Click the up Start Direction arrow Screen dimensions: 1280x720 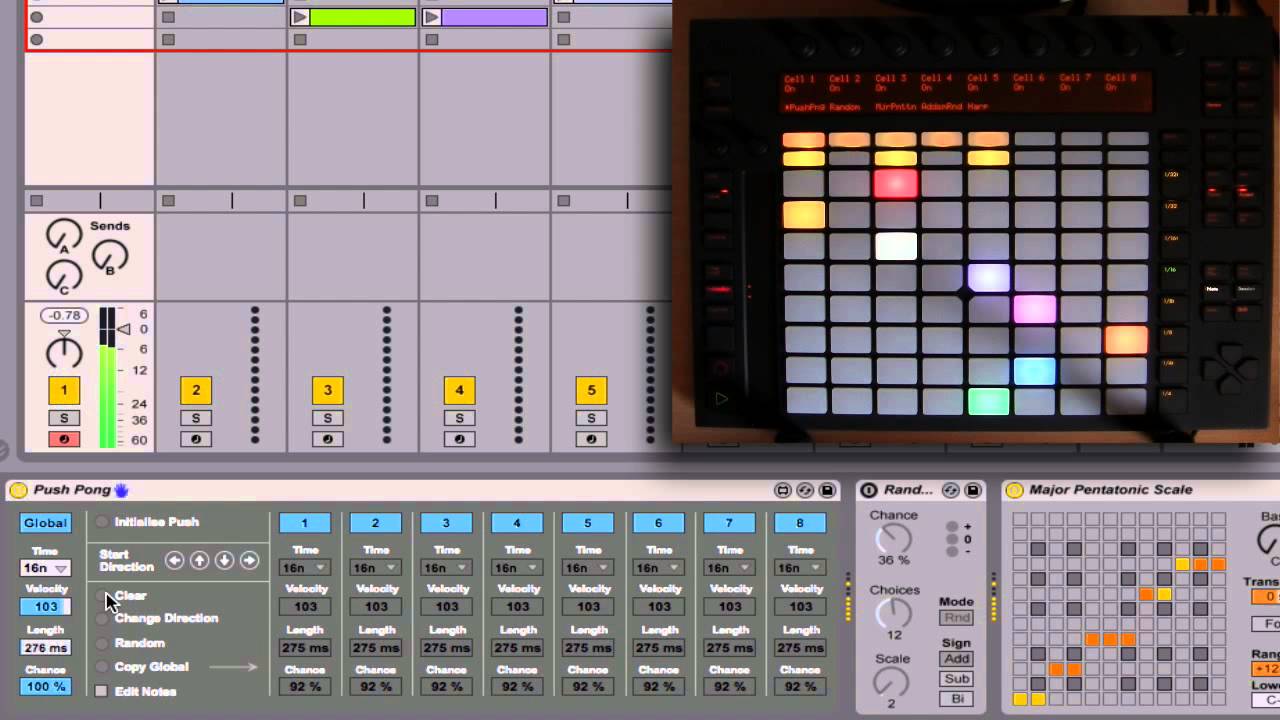point(200,560)
